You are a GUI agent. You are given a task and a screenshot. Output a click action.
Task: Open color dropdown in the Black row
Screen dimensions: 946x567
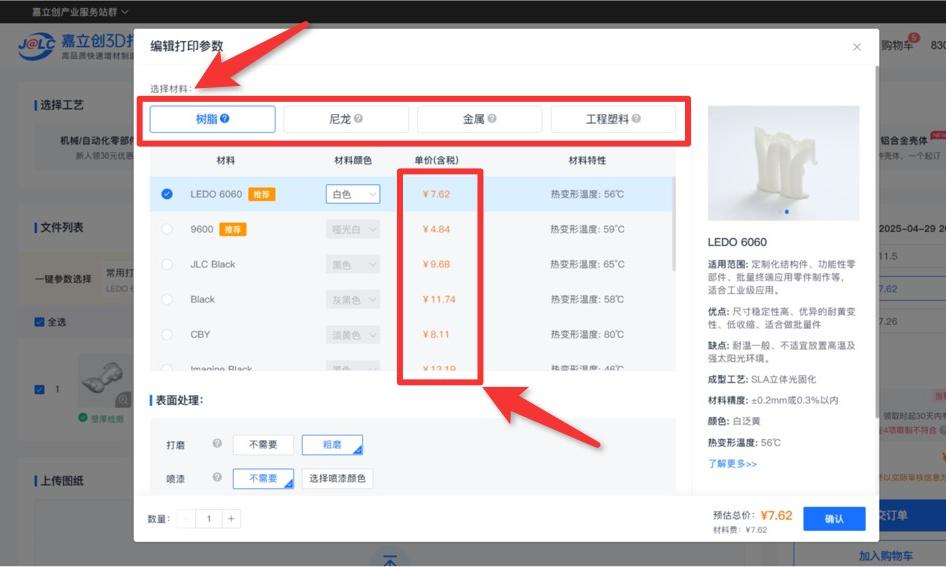[353, 299]
